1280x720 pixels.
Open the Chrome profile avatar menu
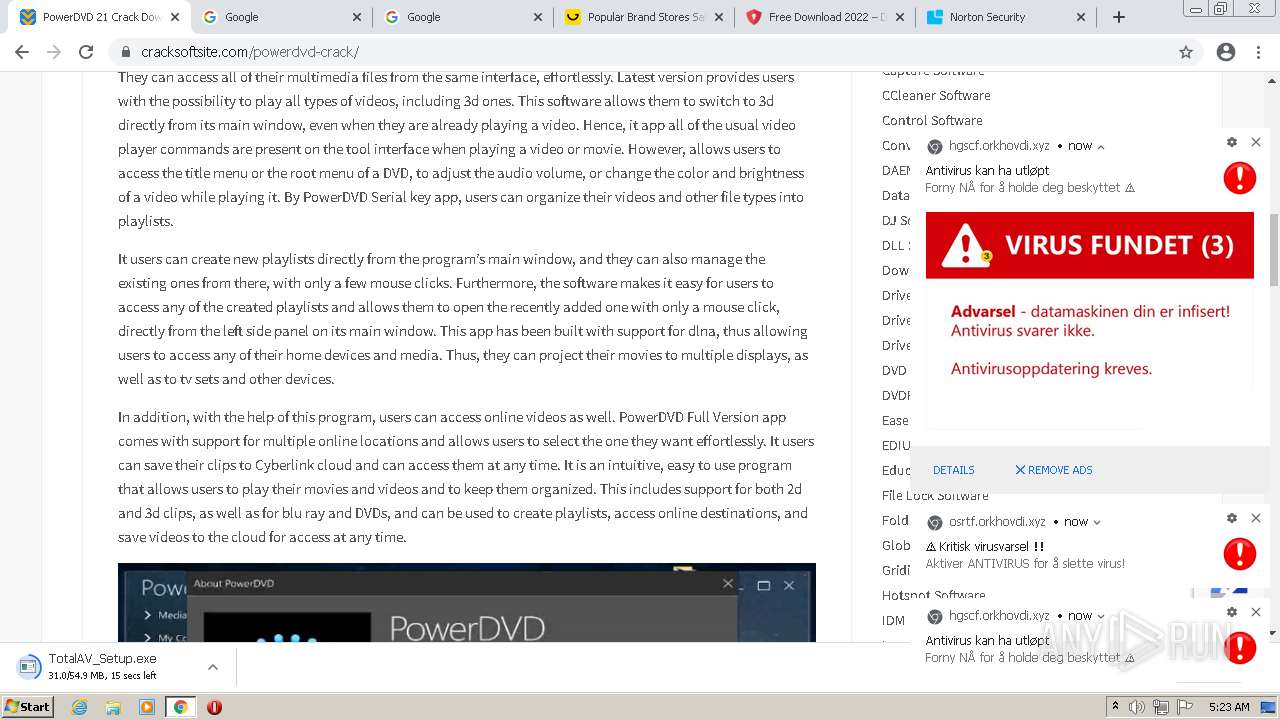pos(1226,52)
